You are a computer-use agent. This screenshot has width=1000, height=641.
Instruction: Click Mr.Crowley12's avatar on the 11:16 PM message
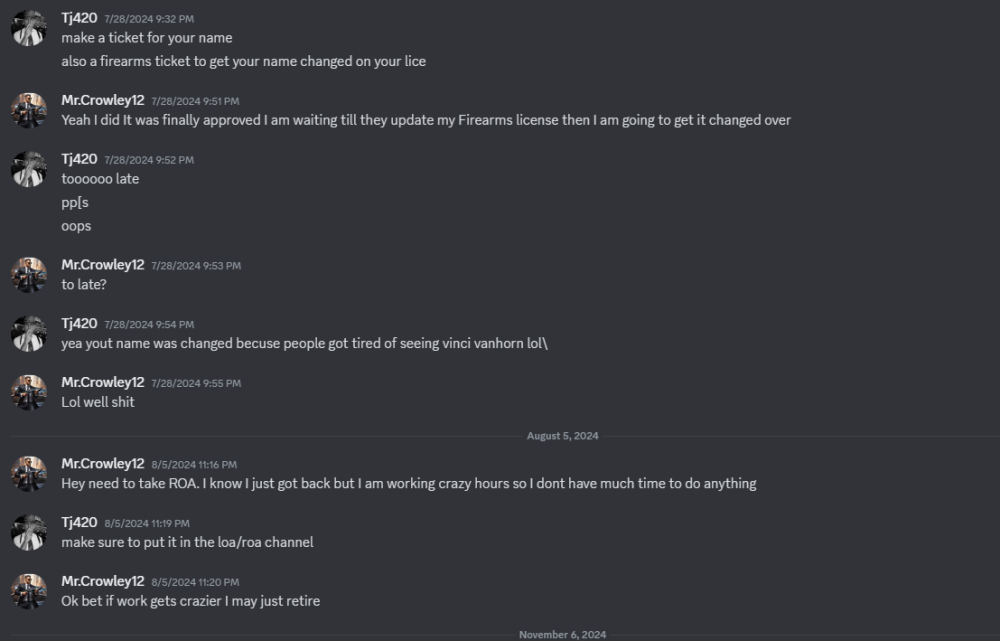click(x=29, y=473)
